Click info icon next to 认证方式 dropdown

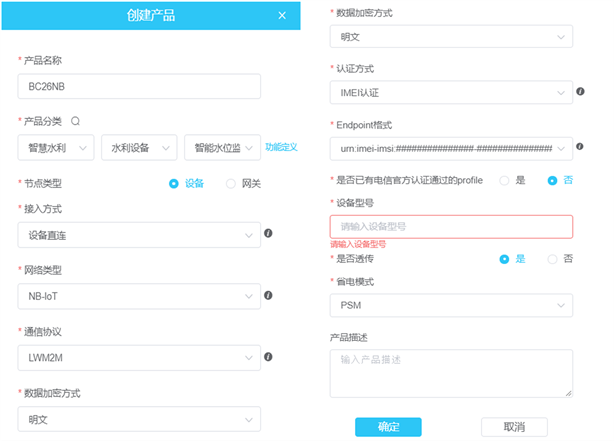coord(581,92)
